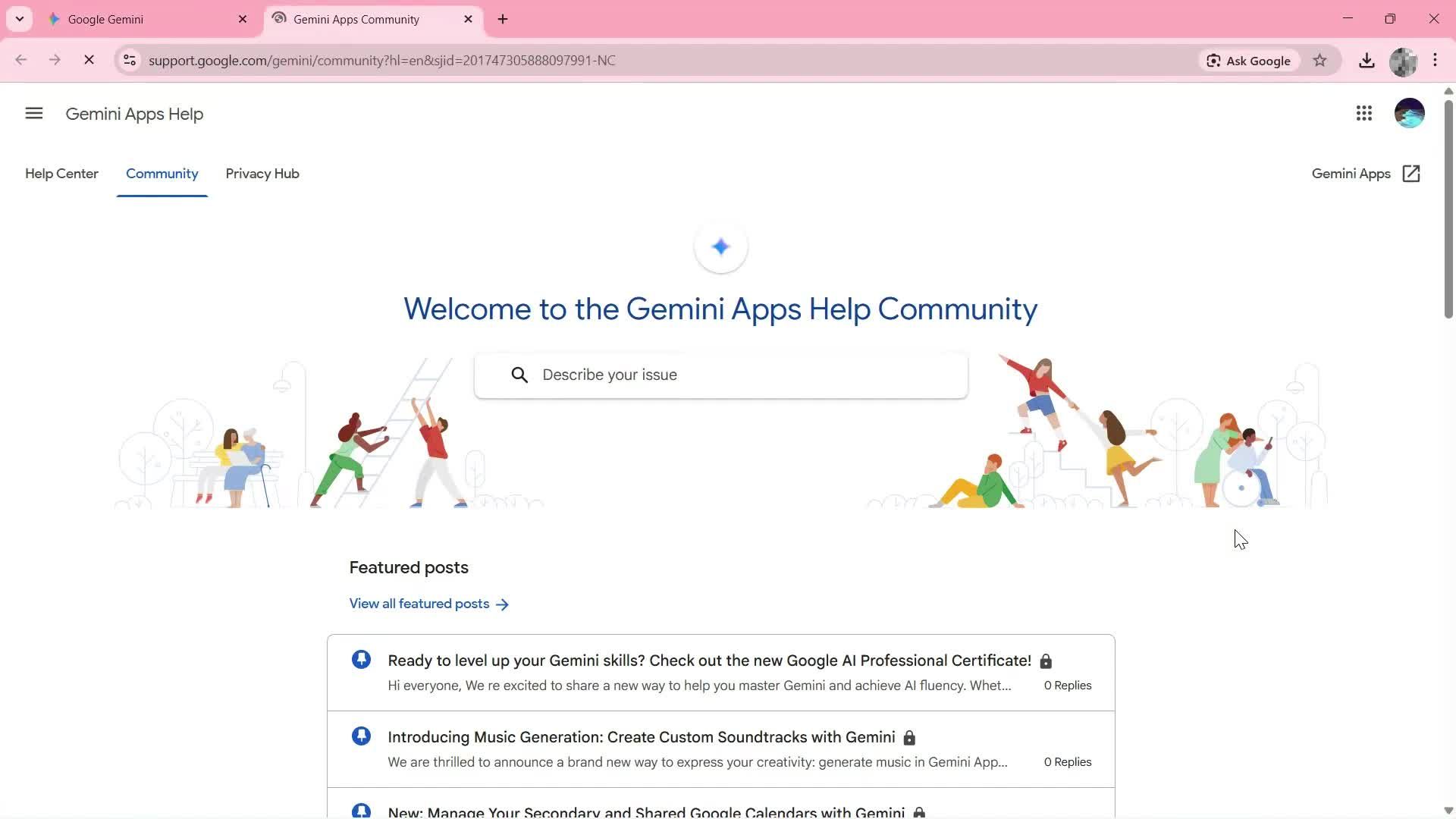Image resolution: width=1456 pixels, height=819 pixels.
Task: Click the browser back arrow
Action: tap(20, 60)
